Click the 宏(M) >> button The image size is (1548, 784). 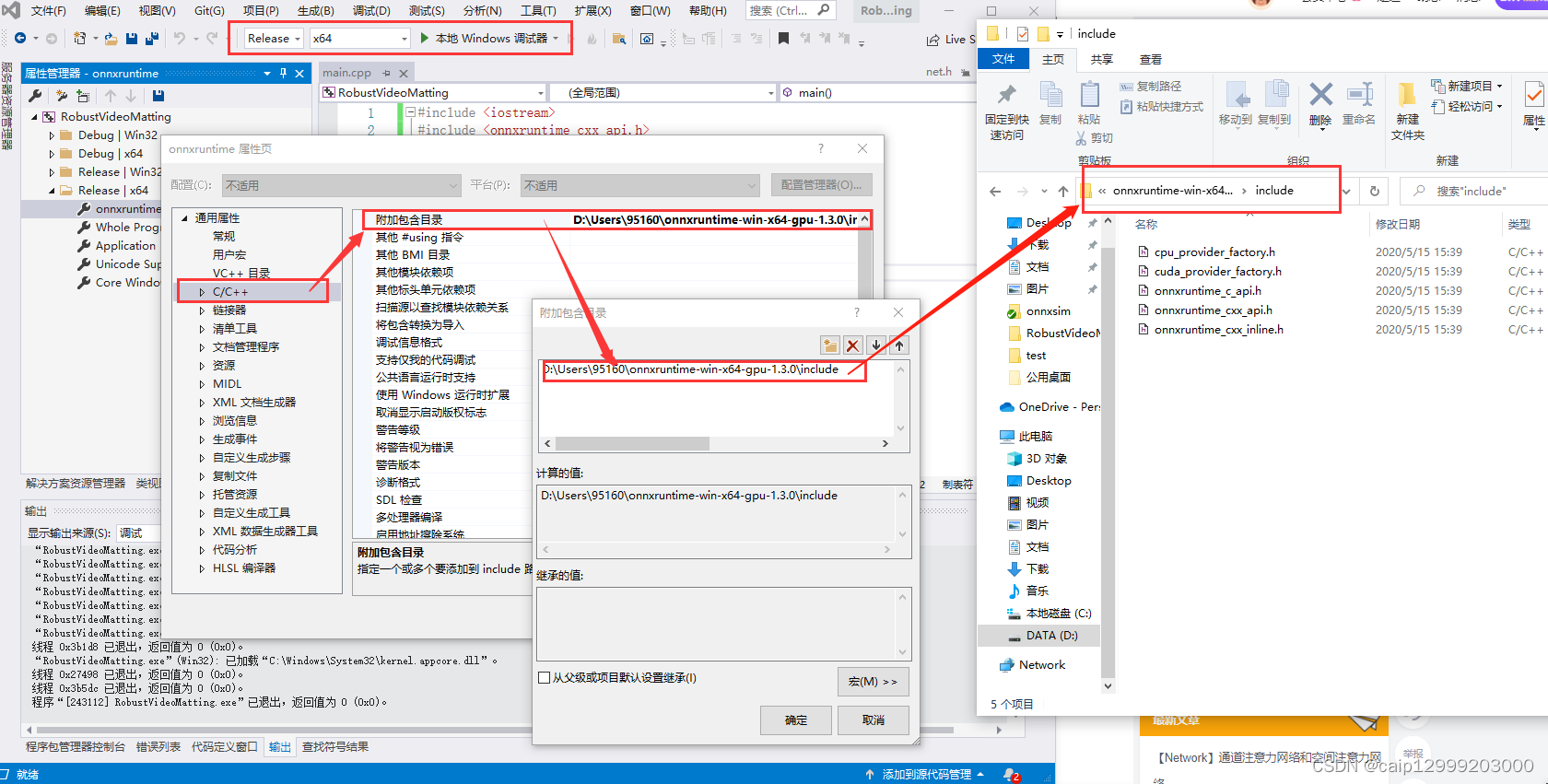point(874,682)
